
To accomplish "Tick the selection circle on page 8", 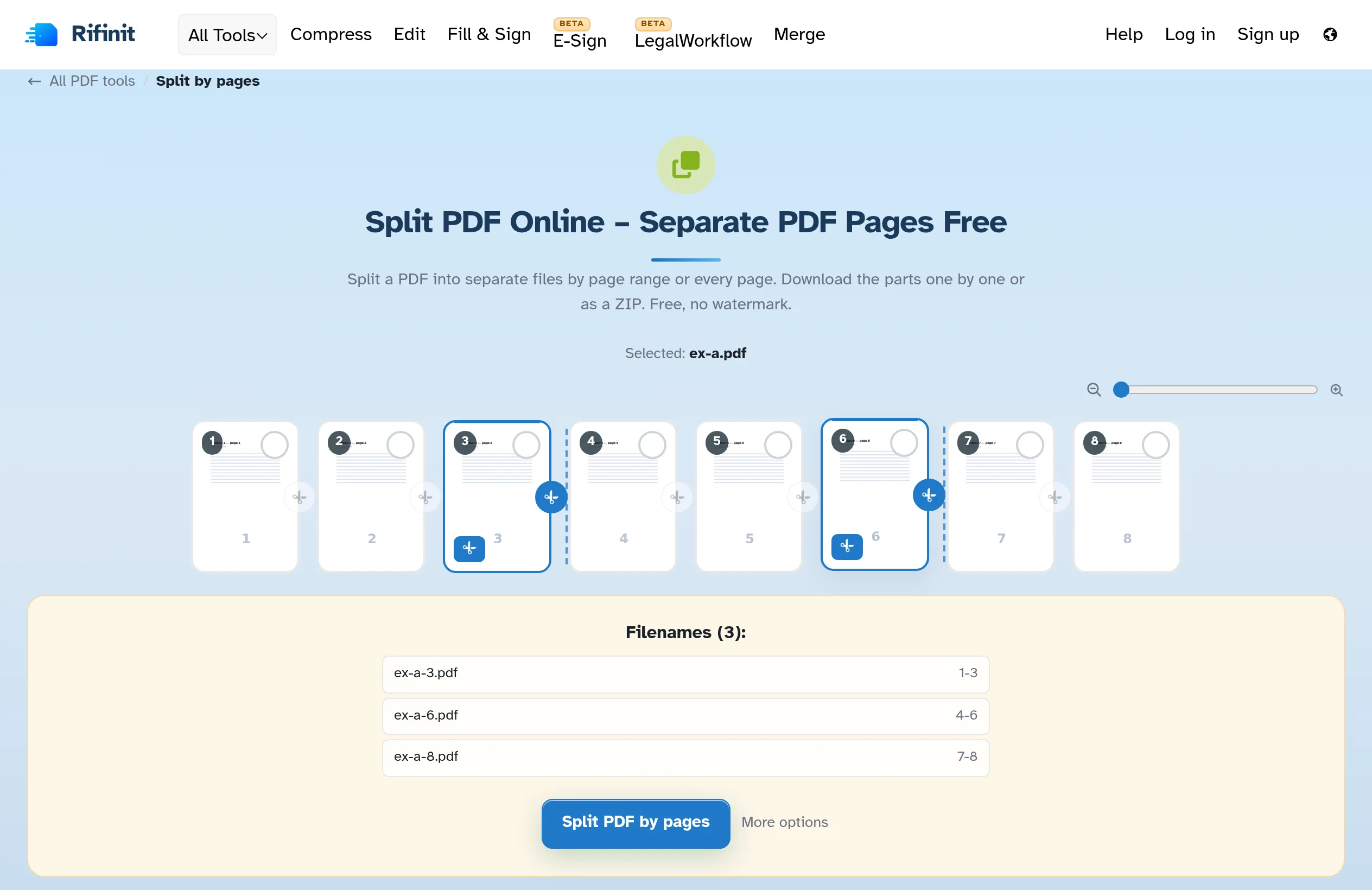I will coord(1155,445).
